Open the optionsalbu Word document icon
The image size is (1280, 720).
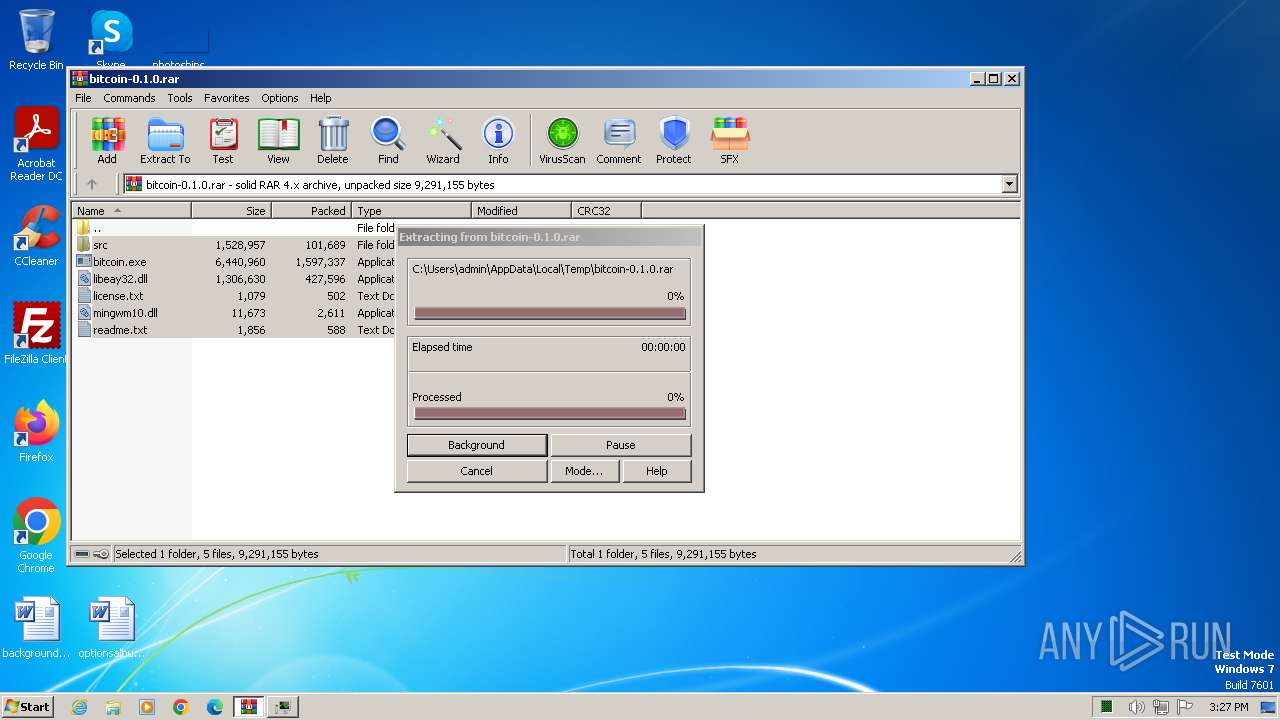click(111, 629)
